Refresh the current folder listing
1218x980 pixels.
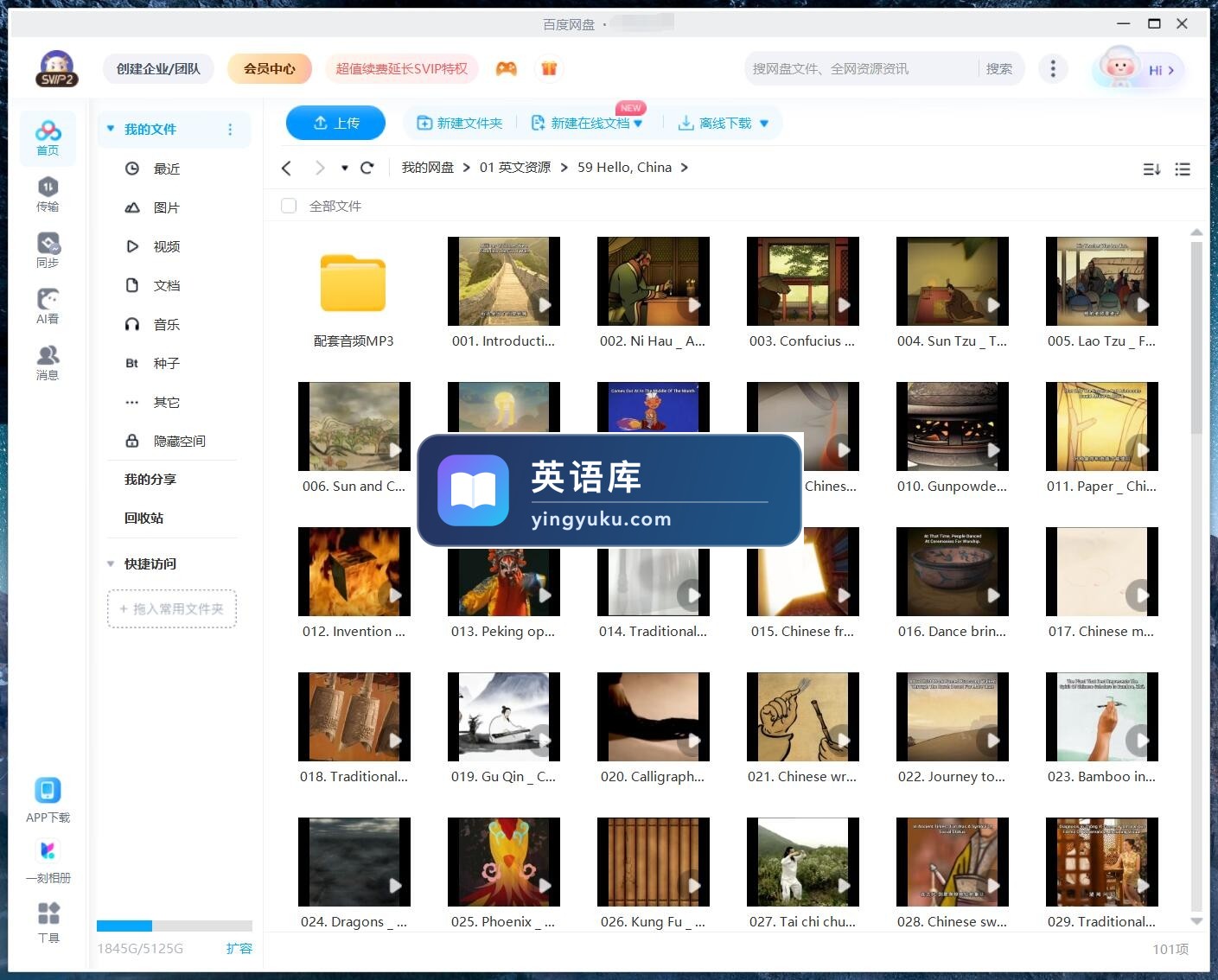367,168
